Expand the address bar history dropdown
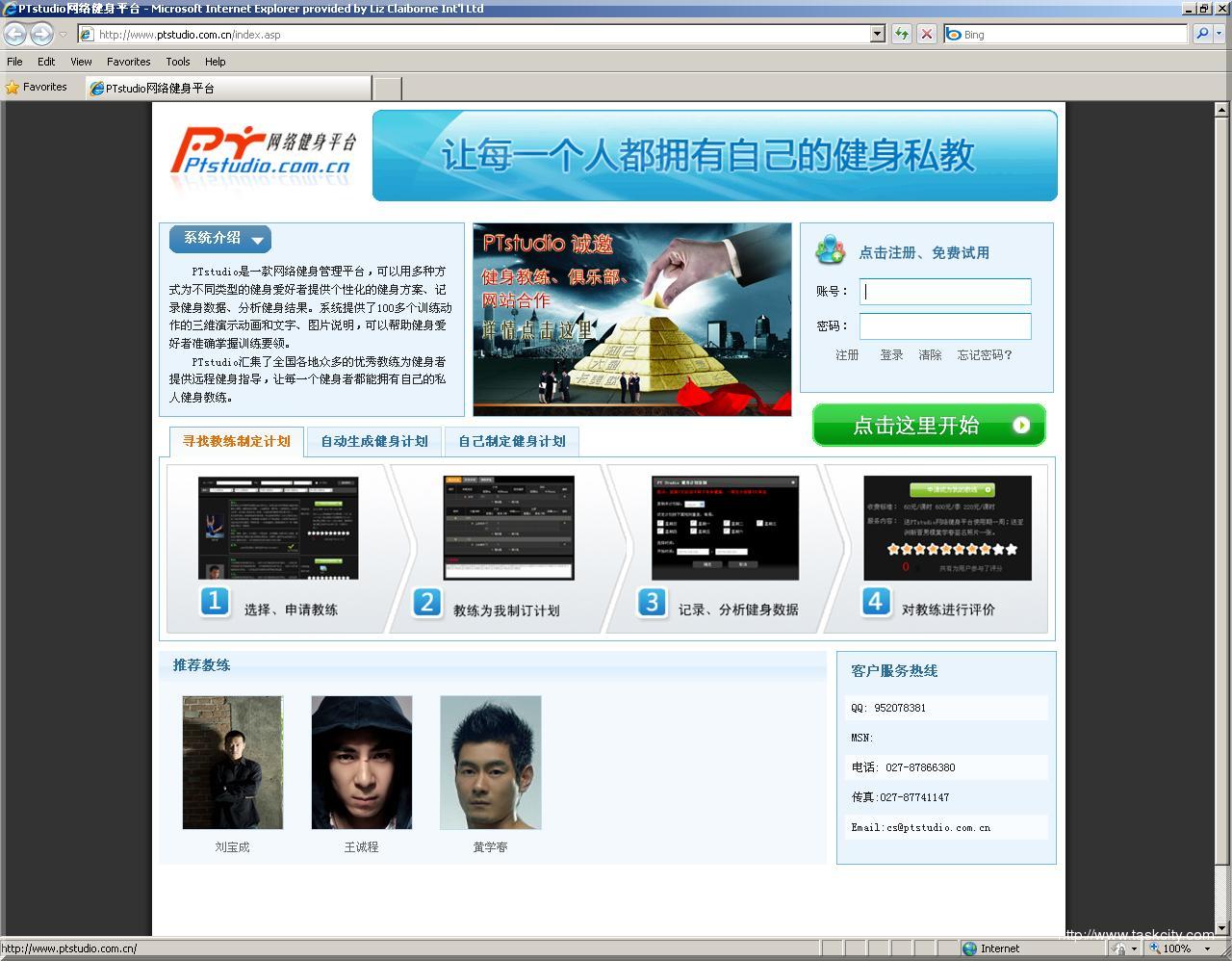 tap(877, 35)
